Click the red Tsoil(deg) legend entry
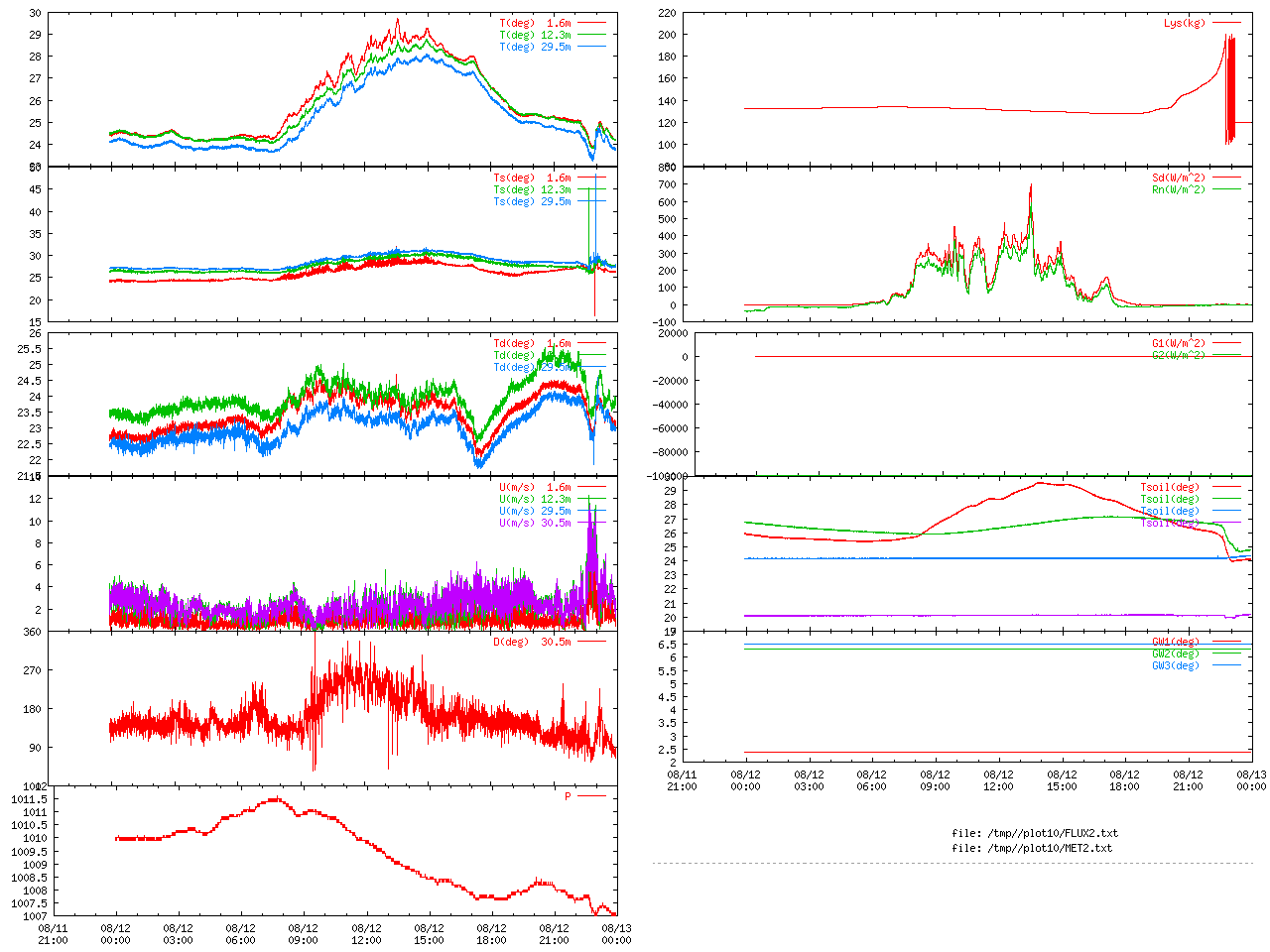 pos(1169,487)
